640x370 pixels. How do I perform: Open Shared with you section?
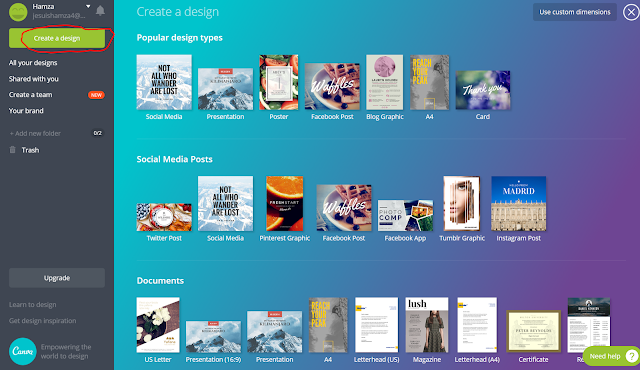pyautogui.click(x=33, y=79)
